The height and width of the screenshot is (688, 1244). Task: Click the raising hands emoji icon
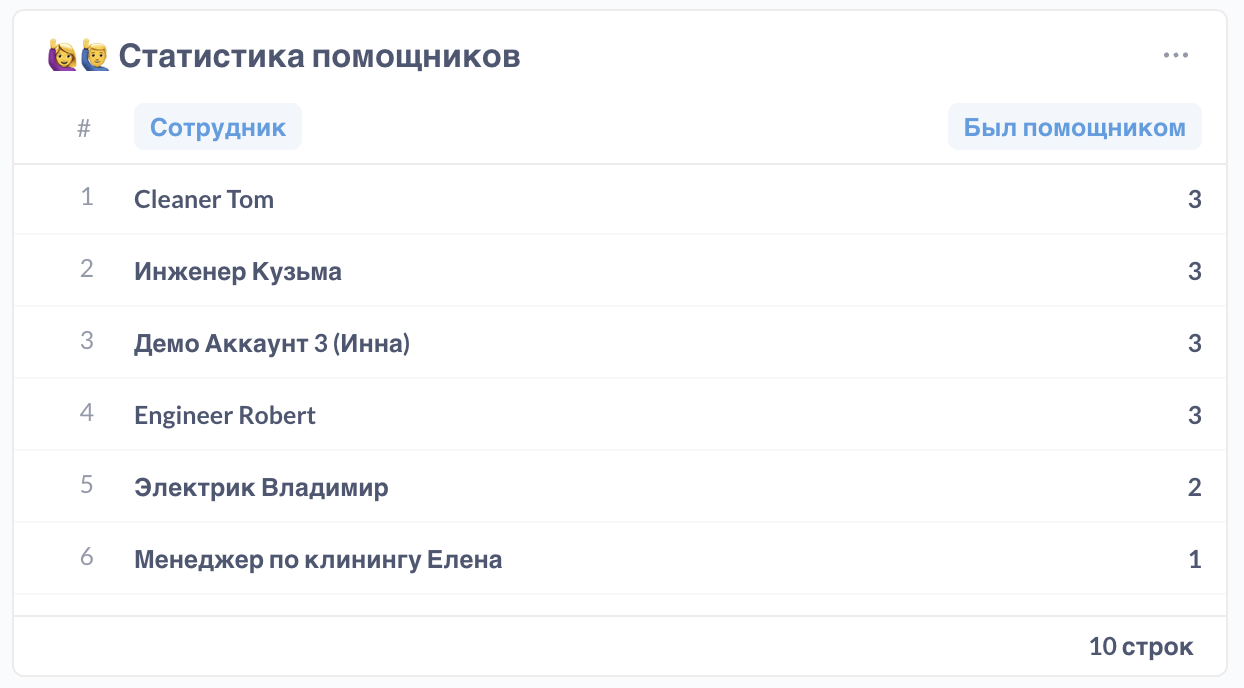(78, 56)
